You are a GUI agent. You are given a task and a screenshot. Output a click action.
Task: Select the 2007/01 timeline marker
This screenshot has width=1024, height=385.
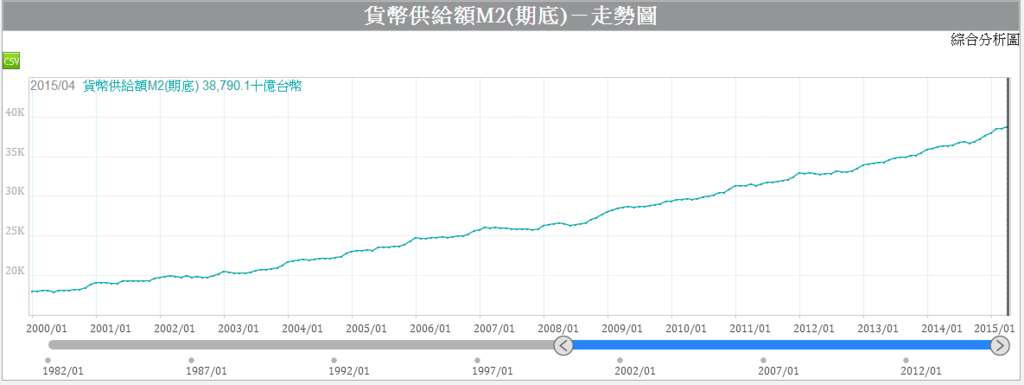click(x=763, y=360)
